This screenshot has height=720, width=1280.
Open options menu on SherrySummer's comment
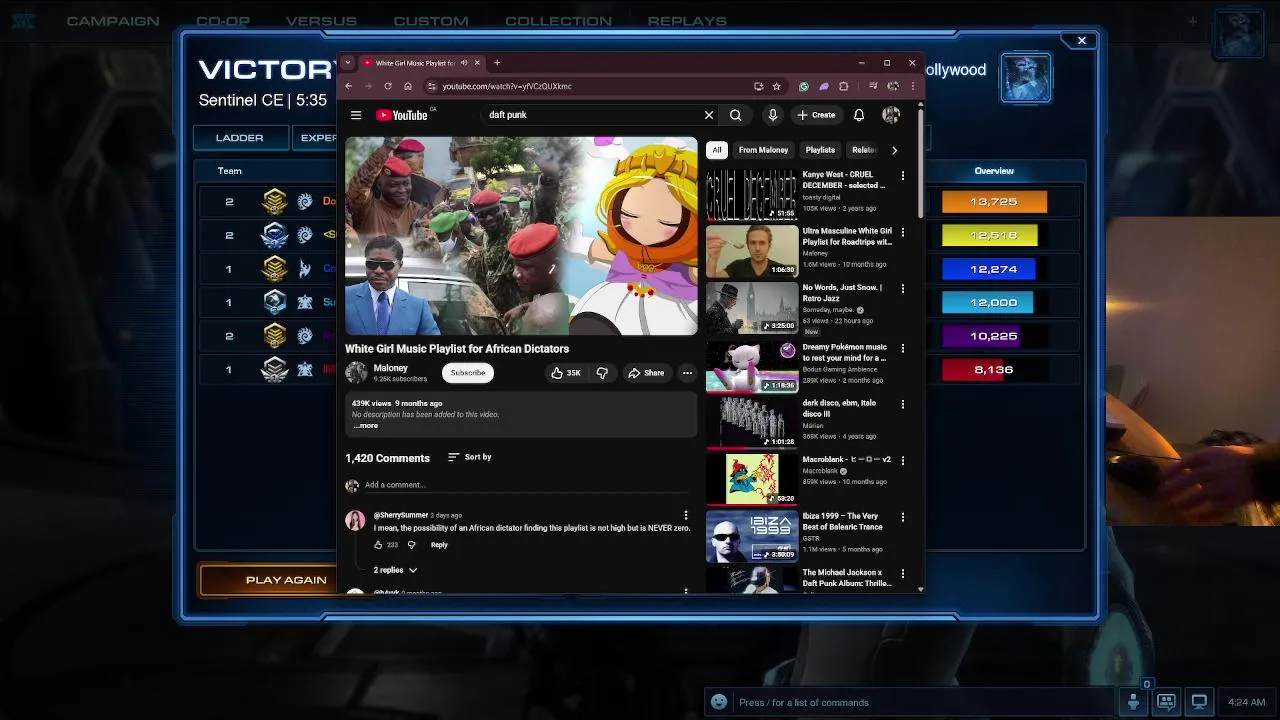pos(685,516)
